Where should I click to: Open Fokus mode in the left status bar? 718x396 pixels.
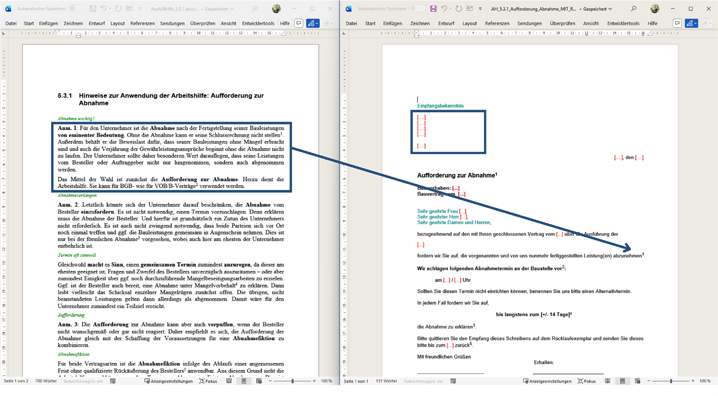[x=208, y=381]
